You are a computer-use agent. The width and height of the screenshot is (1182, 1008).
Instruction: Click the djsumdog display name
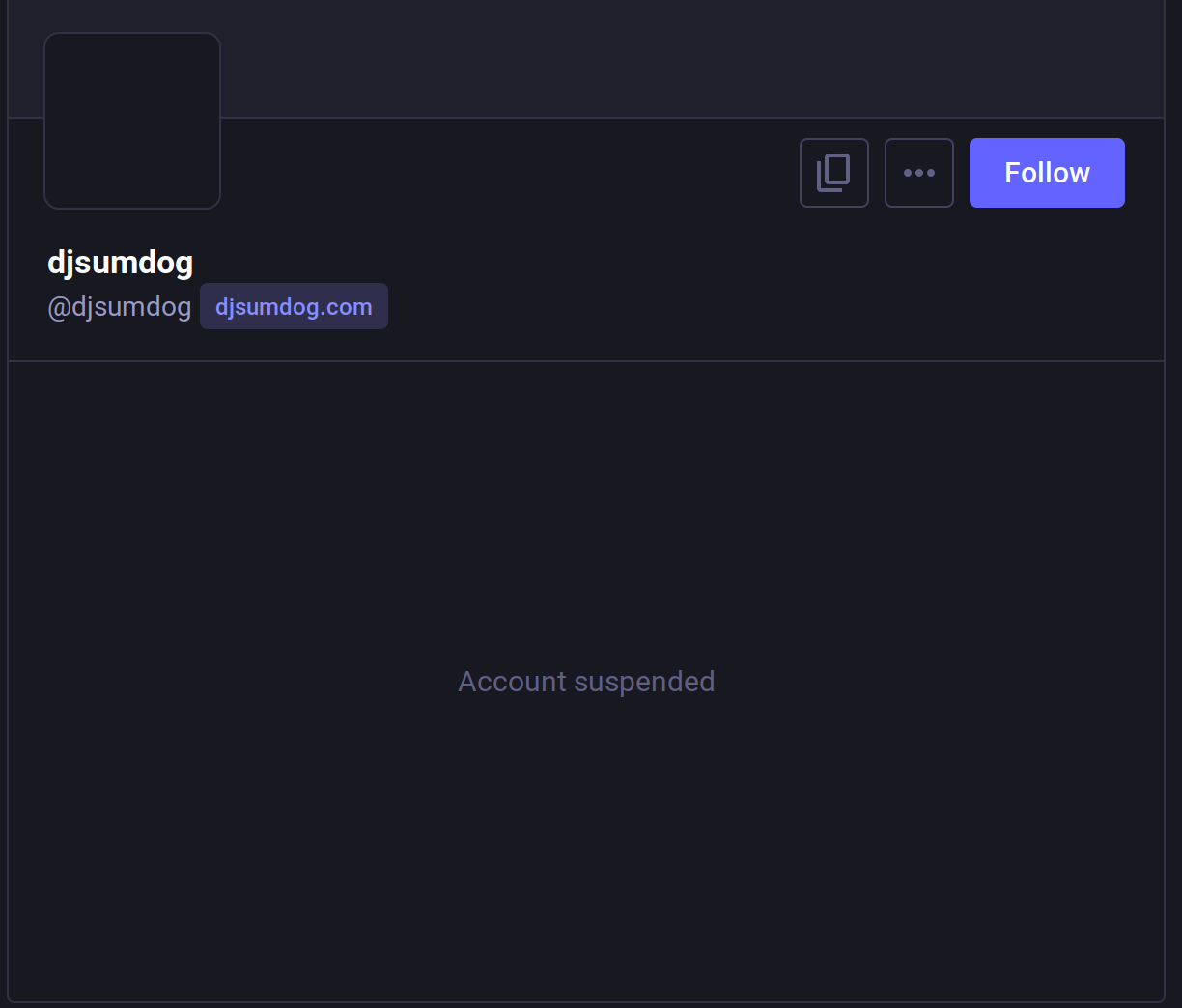[x=121, y=263]
